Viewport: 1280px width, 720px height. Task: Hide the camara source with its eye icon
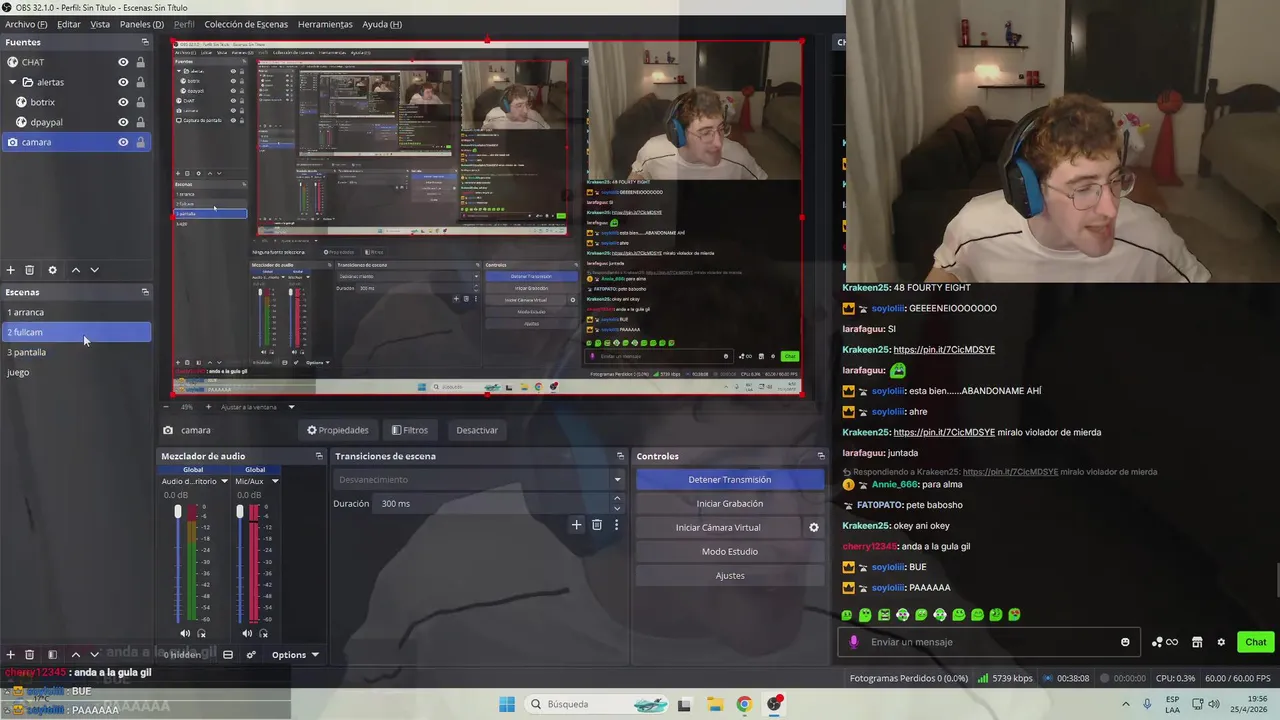(x=123, y=142)
